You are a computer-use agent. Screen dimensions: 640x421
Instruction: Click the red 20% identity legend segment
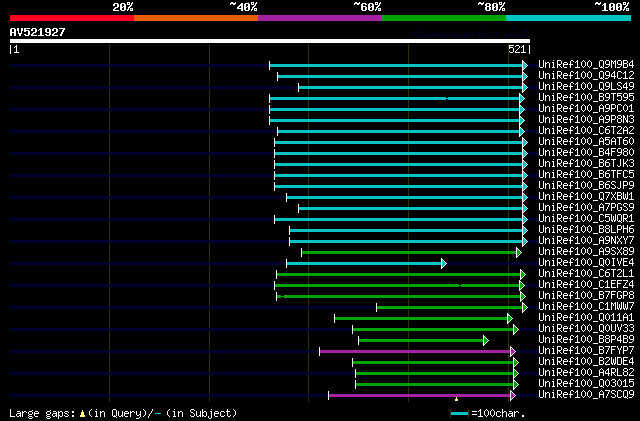[72, 18]
